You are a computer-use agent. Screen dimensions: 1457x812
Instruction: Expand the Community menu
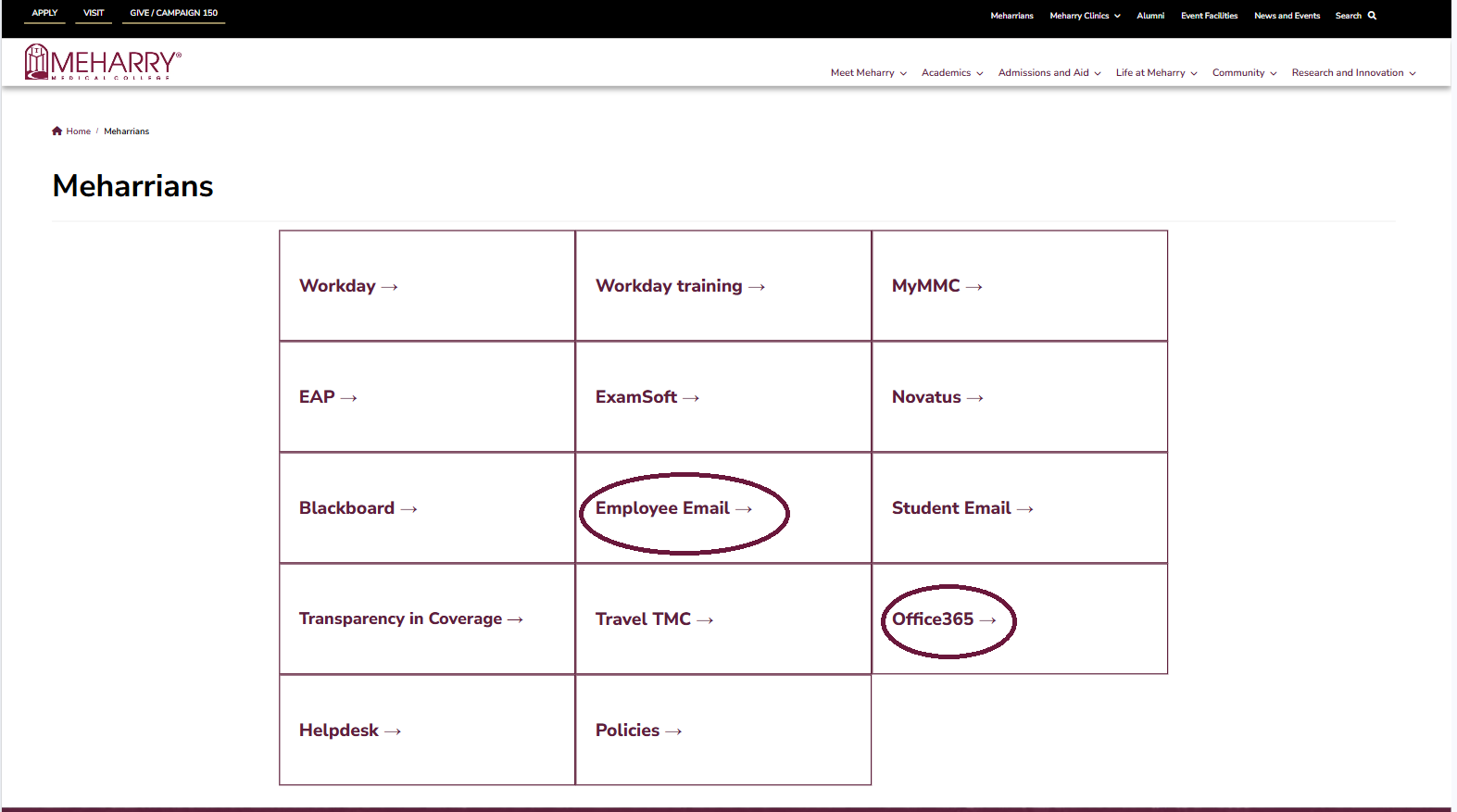[x=1244, y=73]
